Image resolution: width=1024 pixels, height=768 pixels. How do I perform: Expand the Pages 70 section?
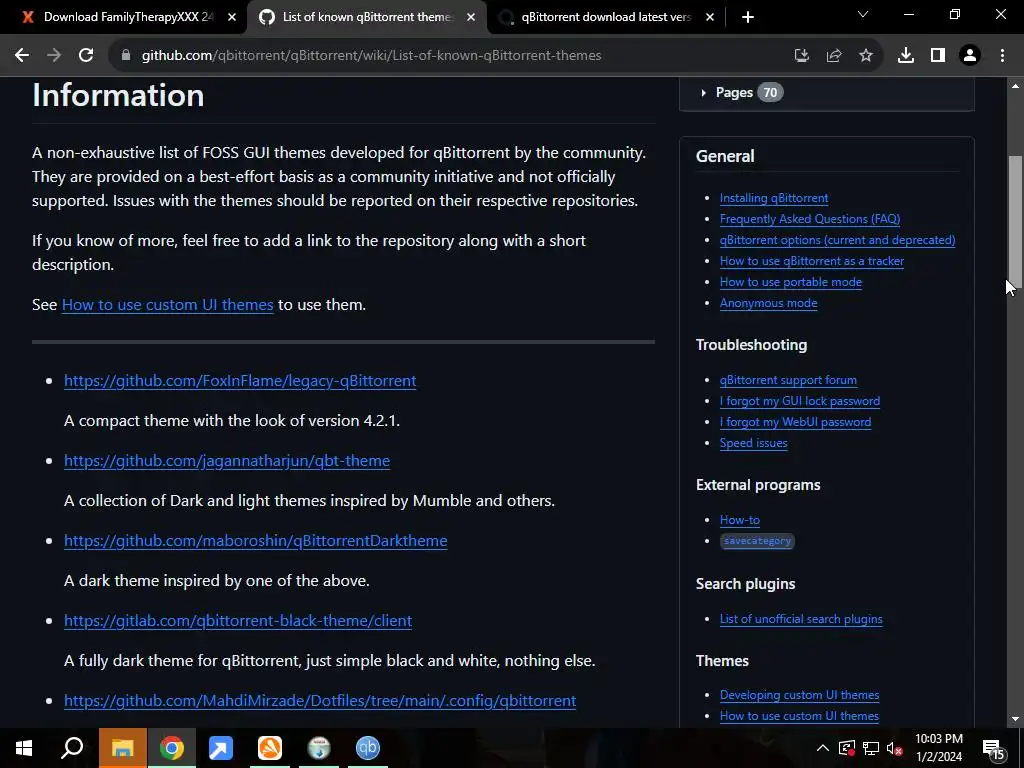pyautogui.click(x=741, y=93)
